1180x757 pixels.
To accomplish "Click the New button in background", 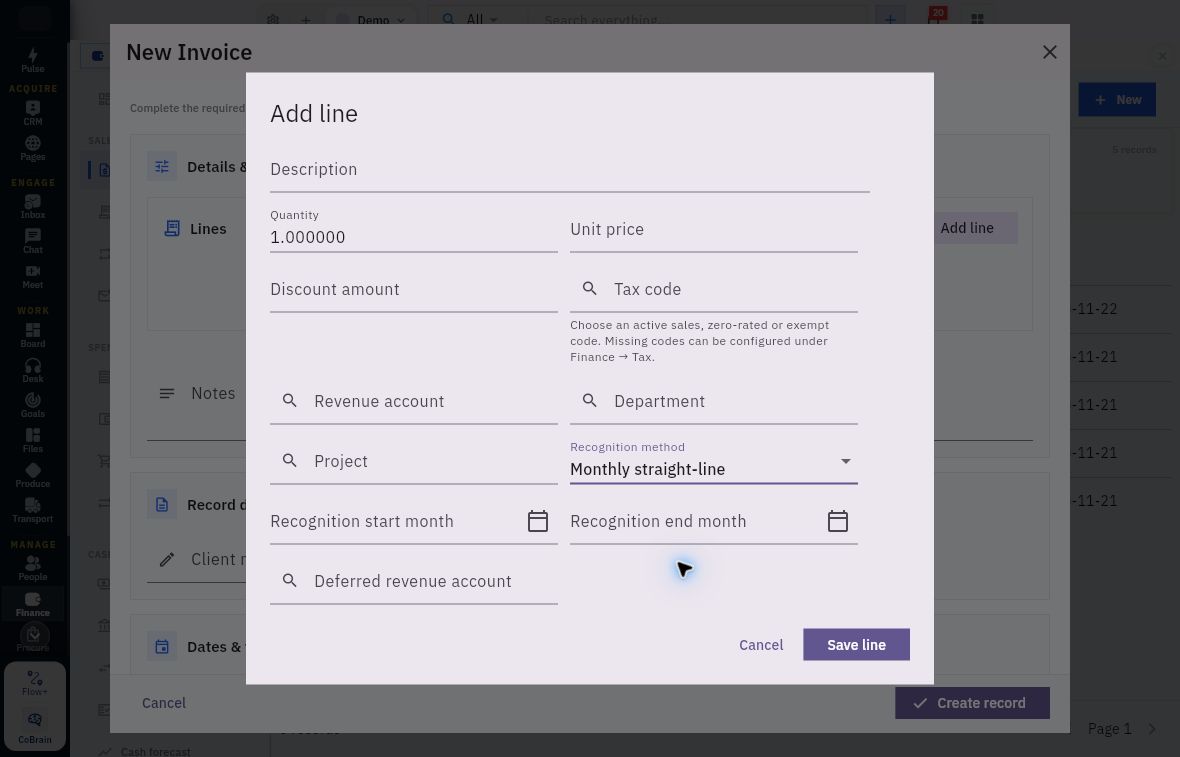I will (1117, 99).
